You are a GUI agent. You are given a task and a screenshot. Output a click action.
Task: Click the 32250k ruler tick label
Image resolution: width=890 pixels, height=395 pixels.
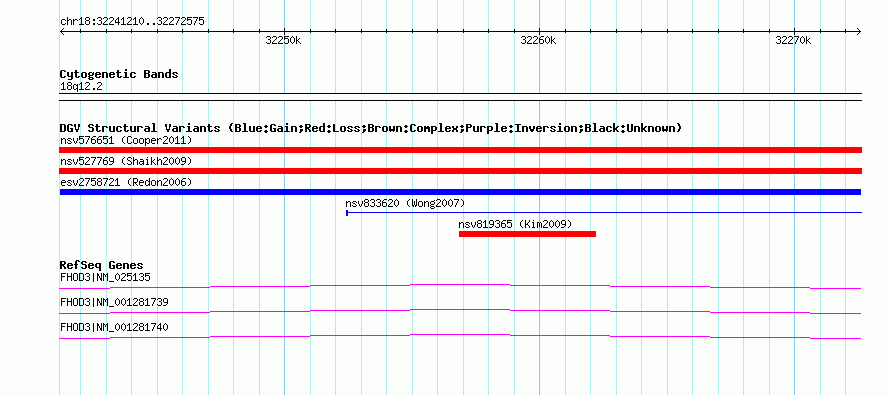283,40
